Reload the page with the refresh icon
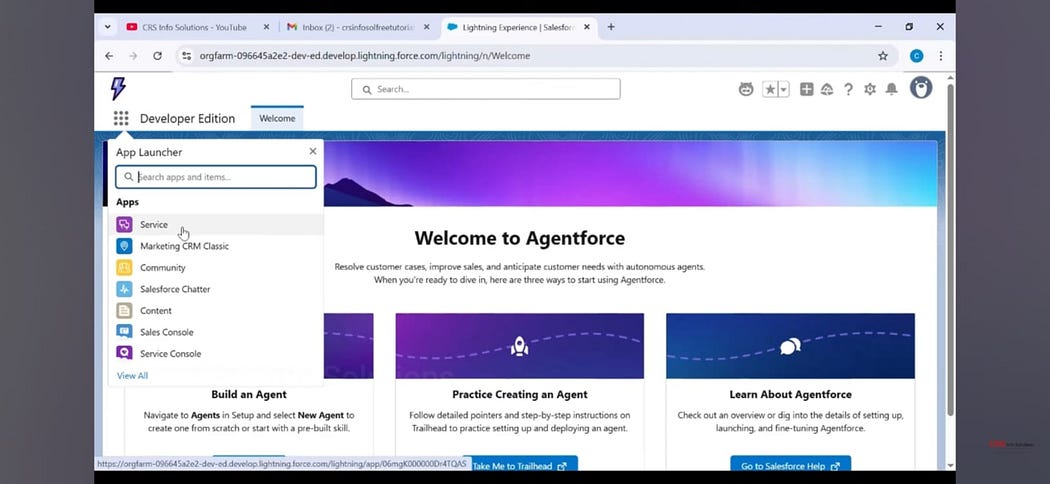This screenshot has width=1050, height=484. point(157,56)
